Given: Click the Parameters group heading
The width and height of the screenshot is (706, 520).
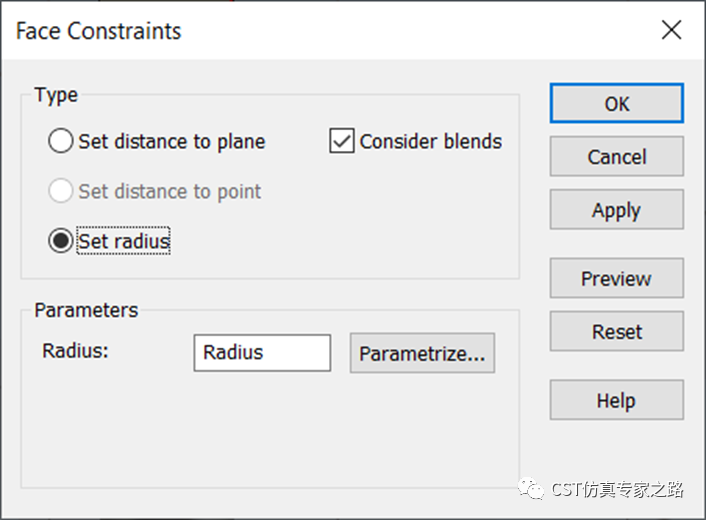Looking at the screenshot, I should point(86,310).
